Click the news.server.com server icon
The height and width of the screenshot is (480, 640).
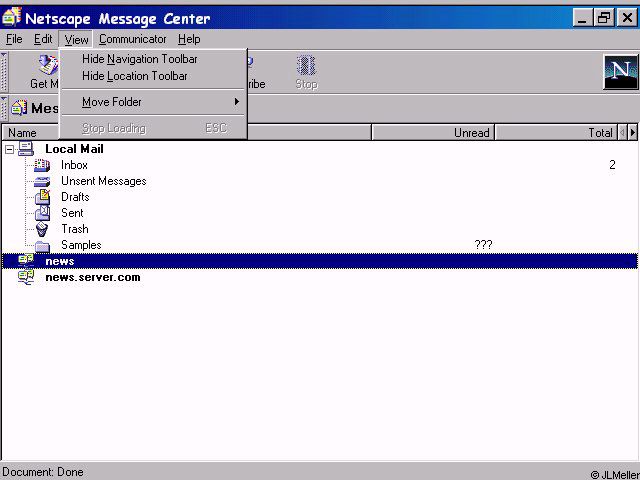click(26, 277)
